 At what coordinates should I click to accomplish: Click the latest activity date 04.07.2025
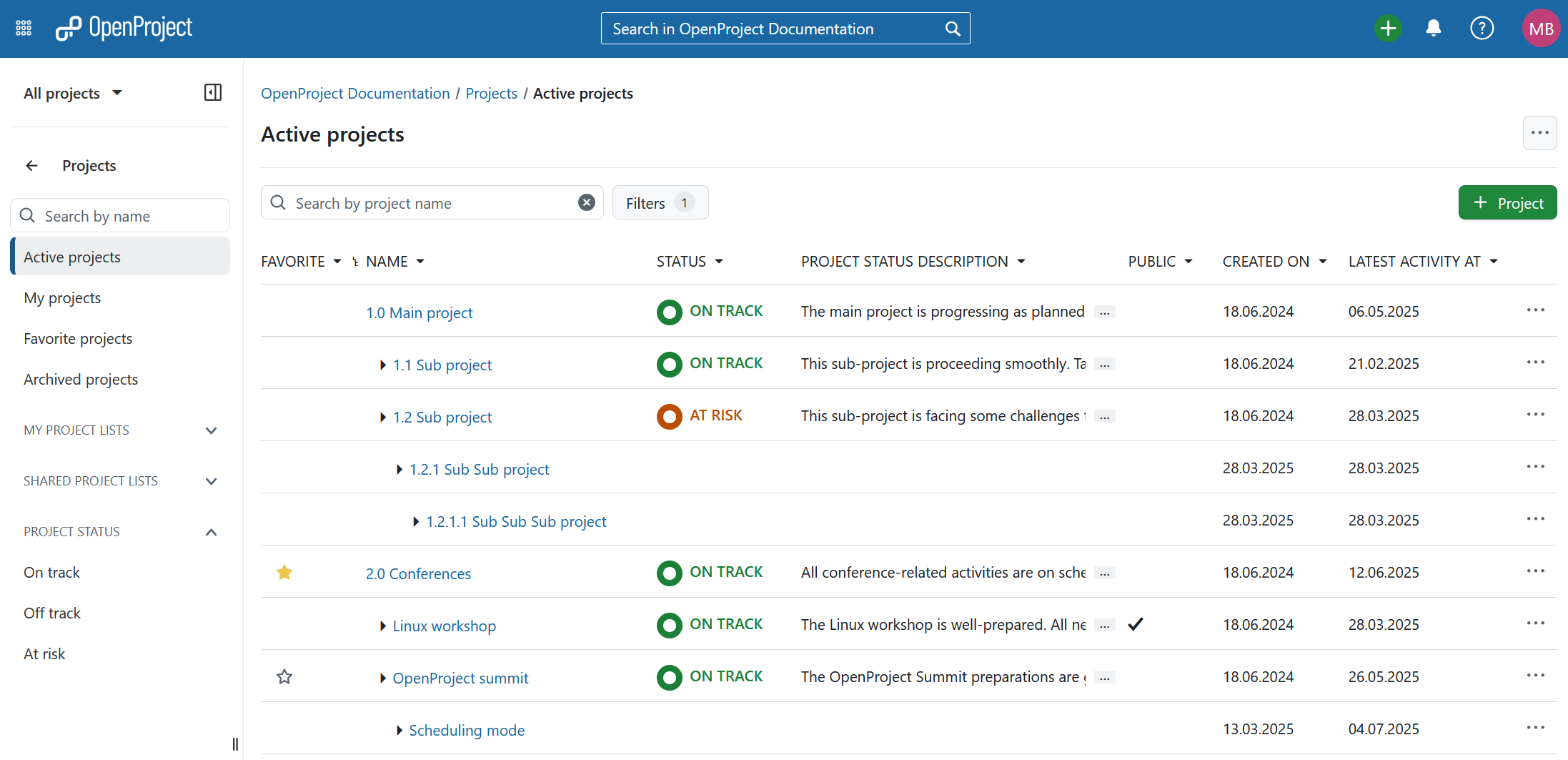pyautogui.click(x=1383, y=729)
